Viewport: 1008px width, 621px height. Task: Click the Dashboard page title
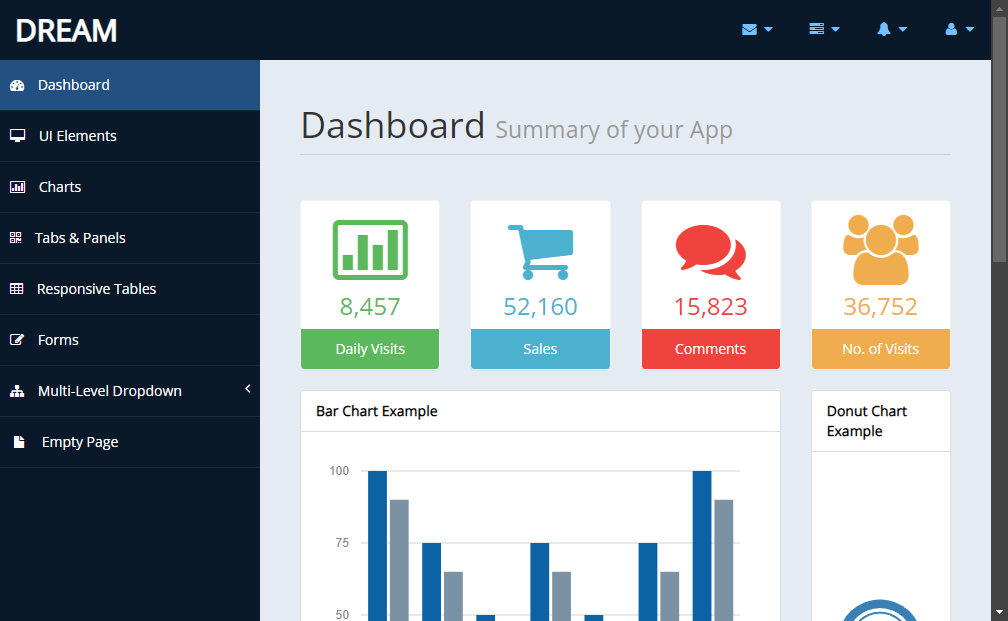pos(393,125)
